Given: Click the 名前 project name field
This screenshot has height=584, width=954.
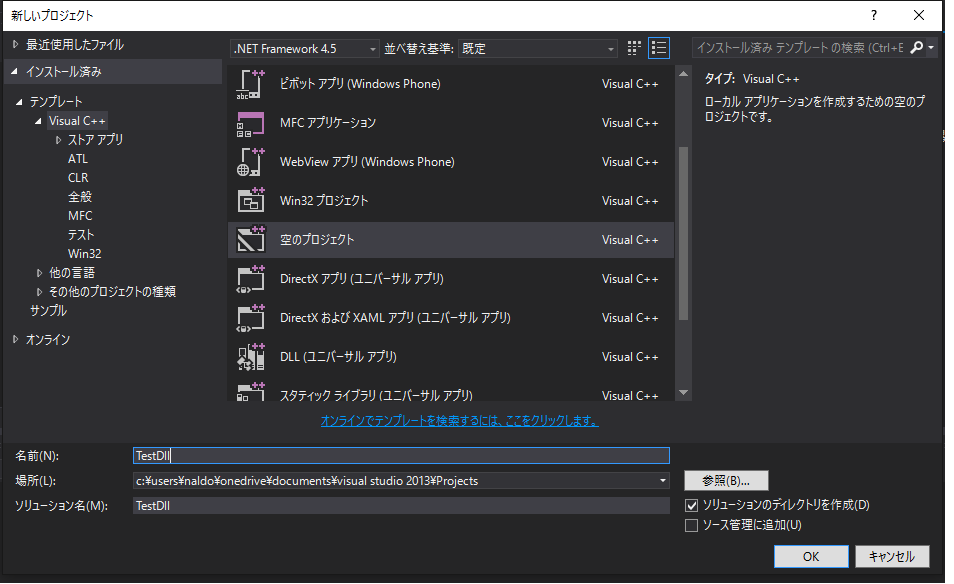Looking at the screenshot, I should (x=401, y=456).
